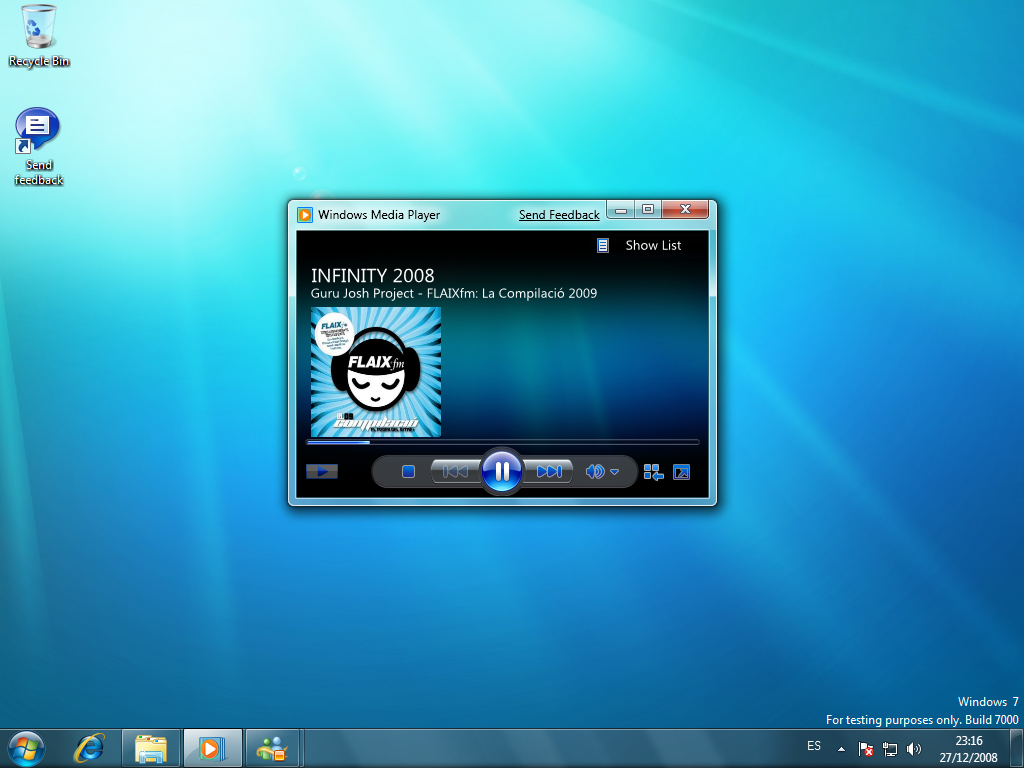Switch to Library mode
1024x768 pixels.
click(653, 471)
